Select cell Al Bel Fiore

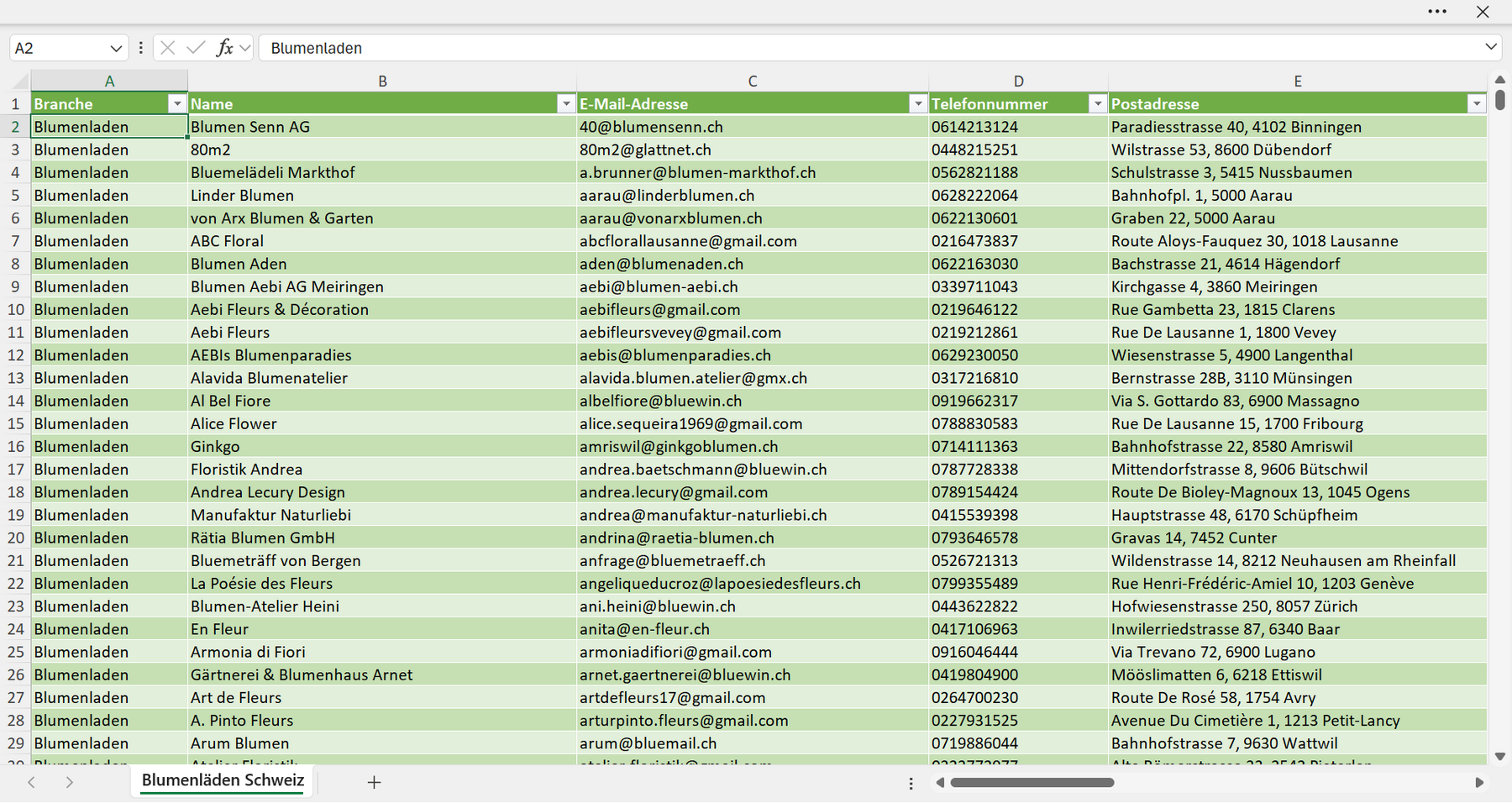[x=382, y=401]
